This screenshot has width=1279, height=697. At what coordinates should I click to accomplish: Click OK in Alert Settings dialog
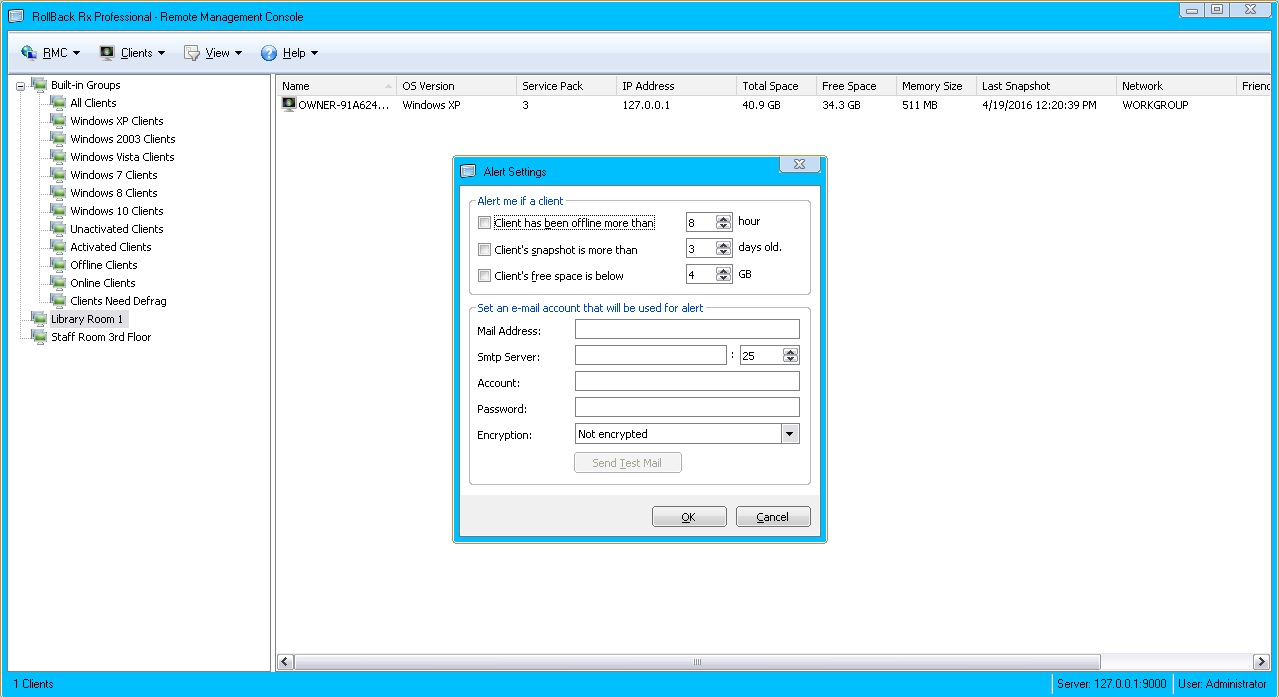(689, 517)
